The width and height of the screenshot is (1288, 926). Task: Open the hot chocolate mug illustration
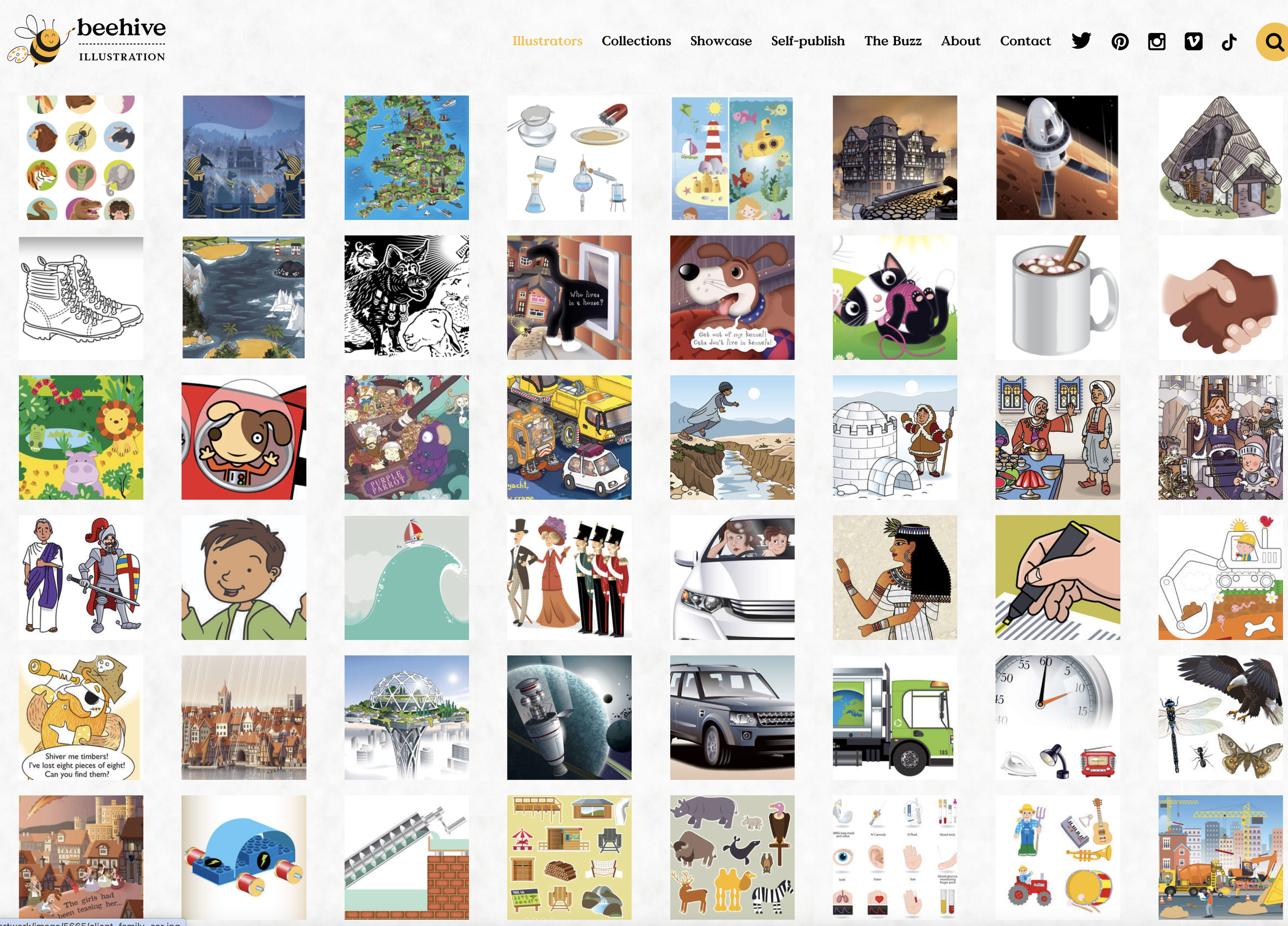(x=1057, y=298)
